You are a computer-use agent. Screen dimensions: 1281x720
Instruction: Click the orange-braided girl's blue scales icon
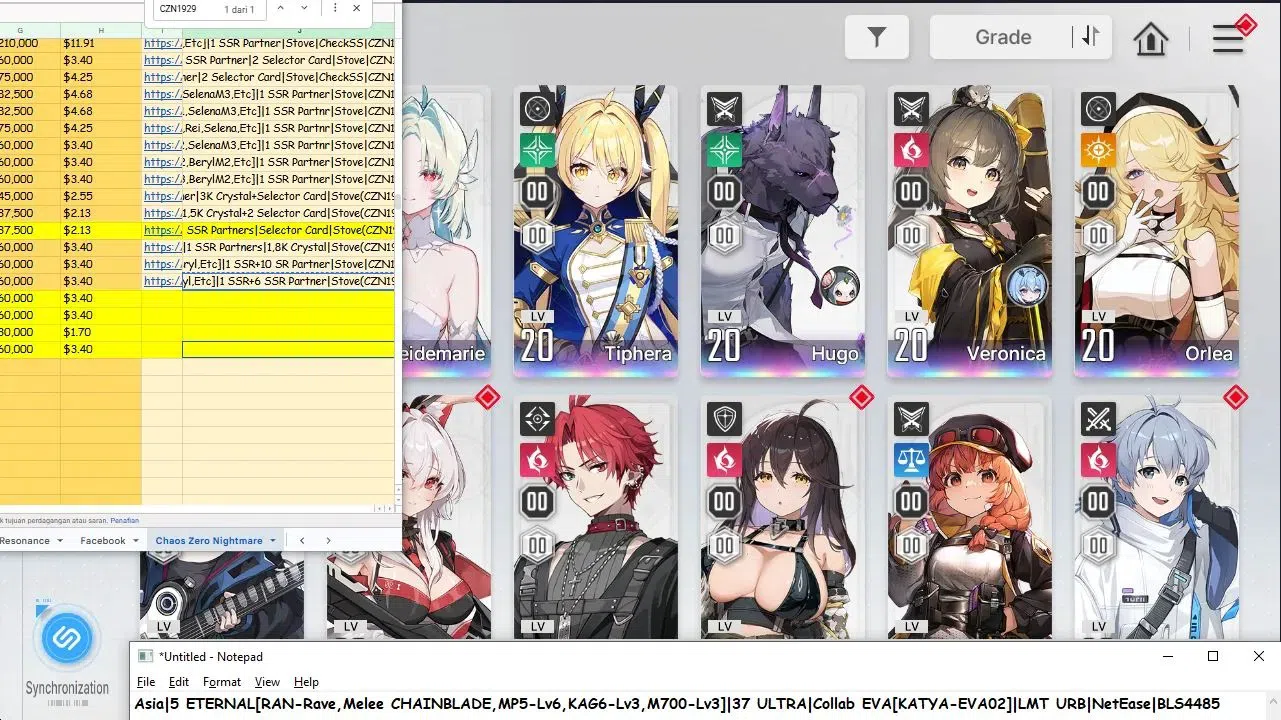[x=911, y=461]
